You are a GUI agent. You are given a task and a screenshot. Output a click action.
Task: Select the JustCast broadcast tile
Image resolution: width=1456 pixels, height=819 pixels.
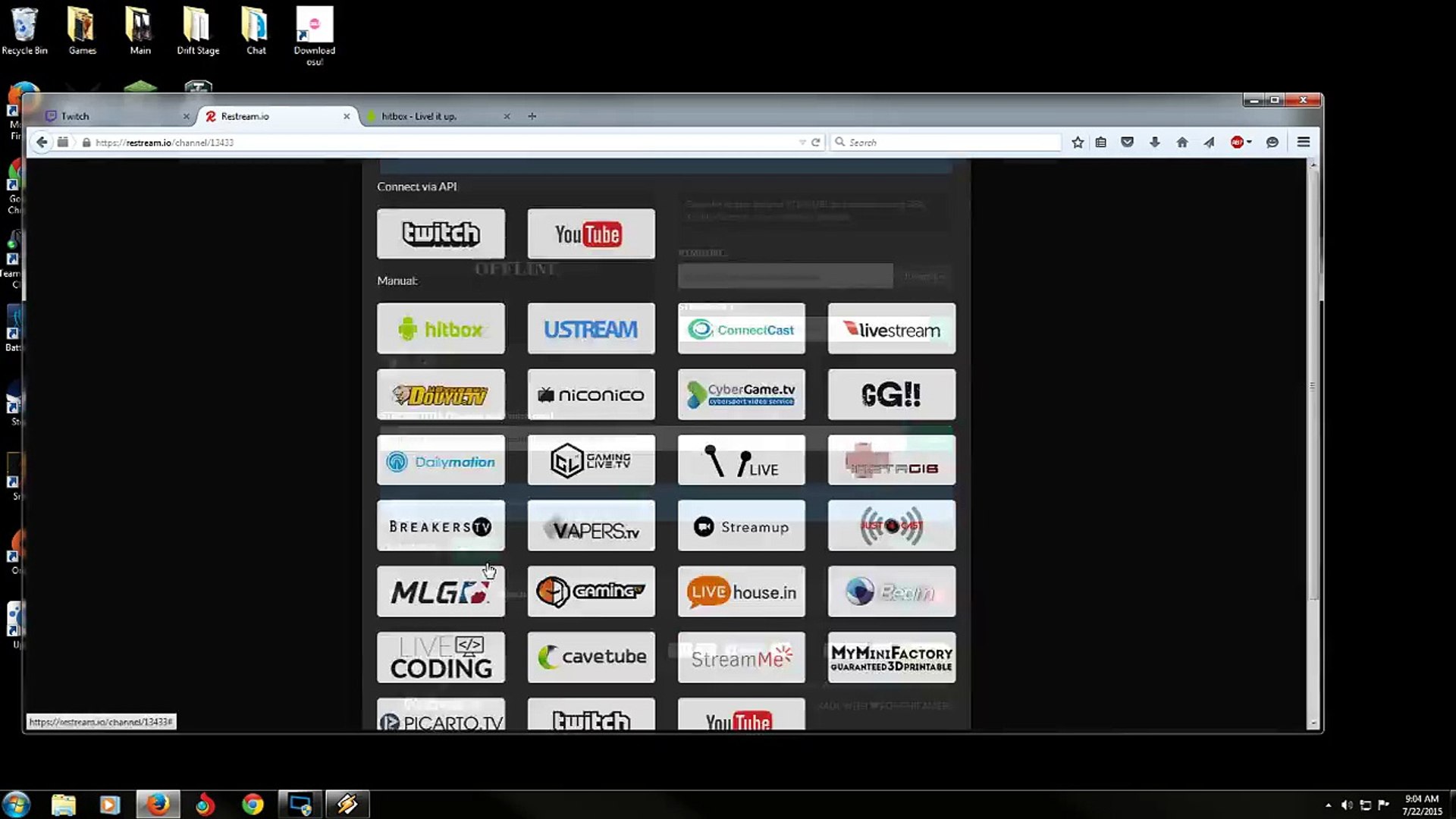point(891,526)
